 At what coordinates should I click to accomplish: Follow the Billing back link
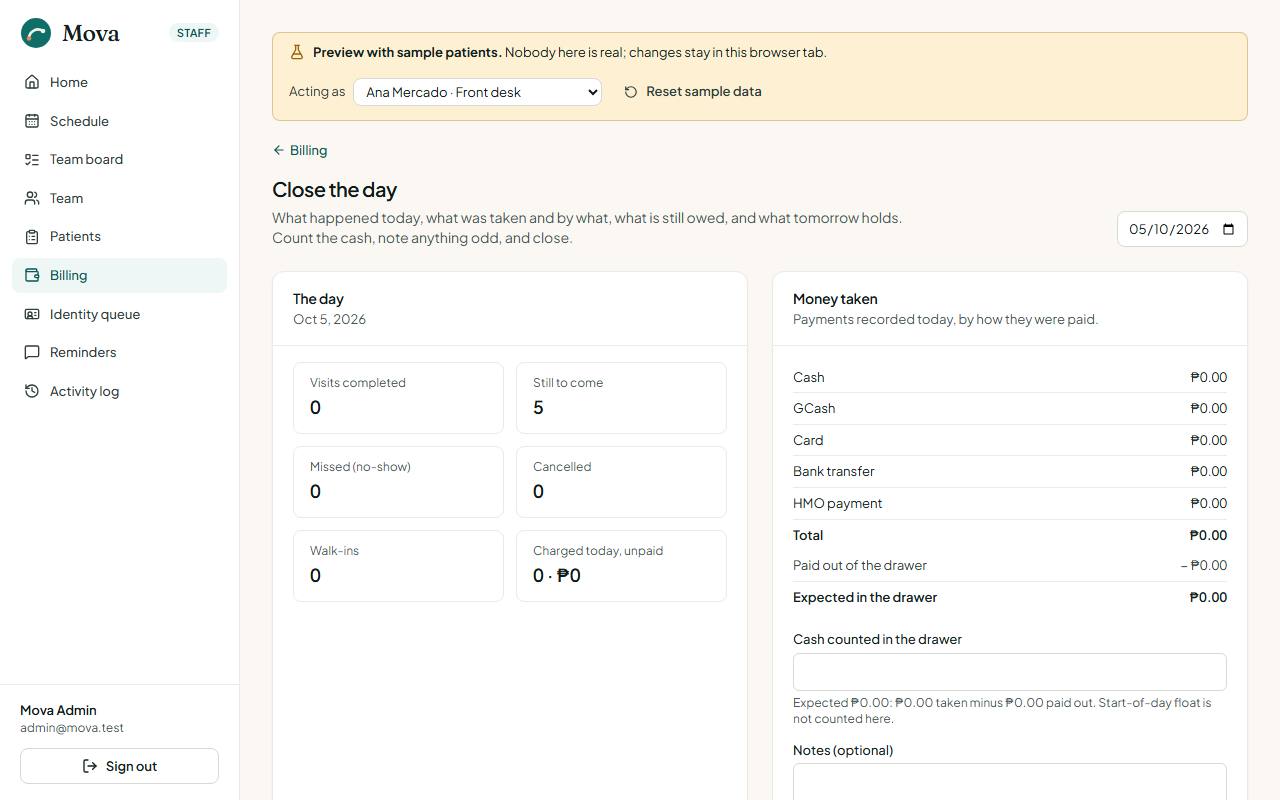[x=300, y=150]
